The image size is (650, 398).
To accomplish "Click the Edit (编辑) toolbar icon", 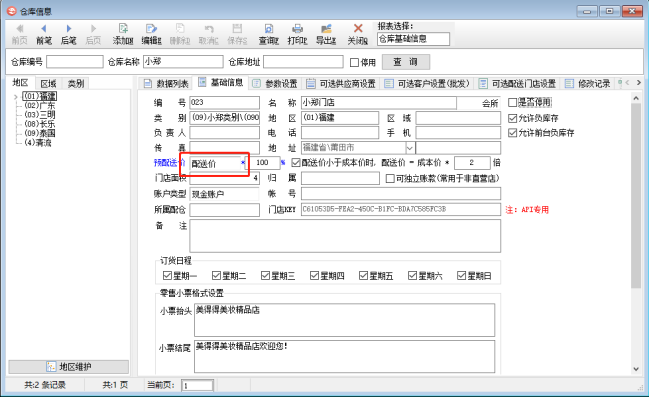I will click(x=151, y=28).
